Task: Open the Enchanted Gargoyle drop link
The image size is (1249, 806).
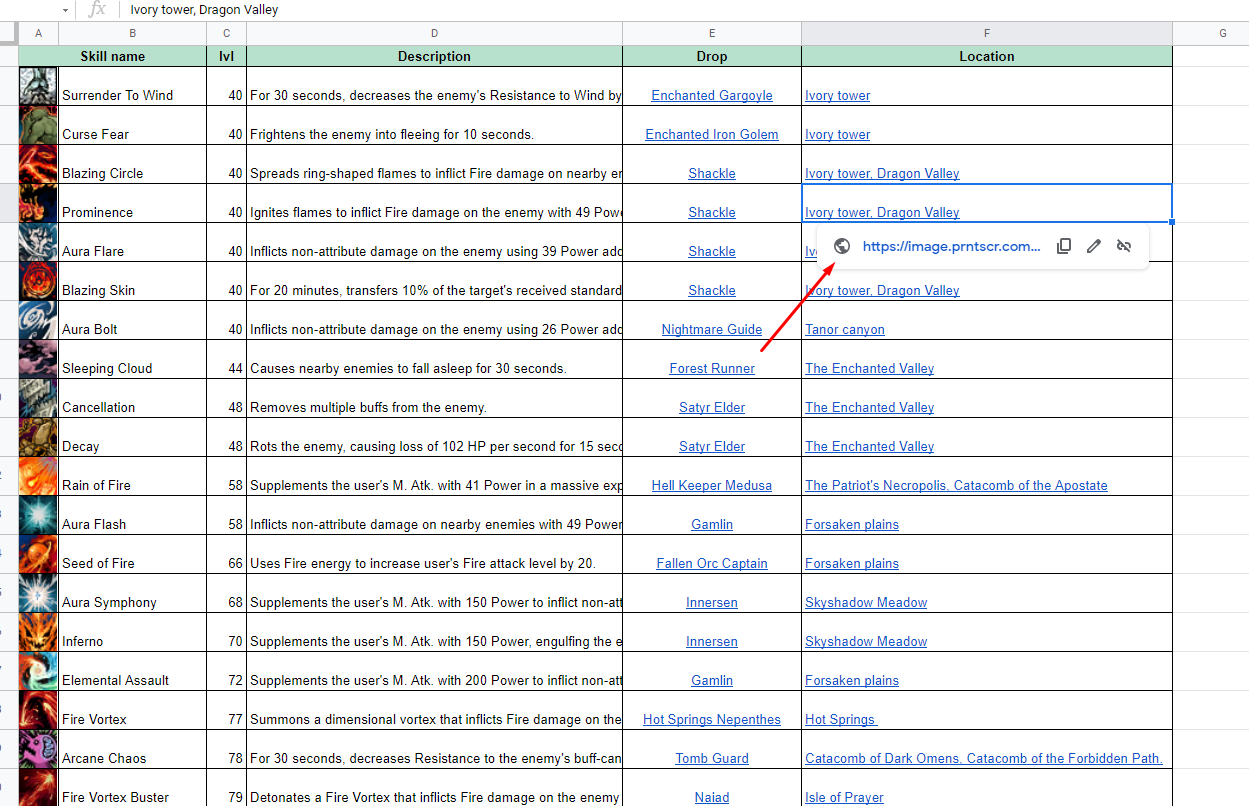Action: (x=712, y=95)
